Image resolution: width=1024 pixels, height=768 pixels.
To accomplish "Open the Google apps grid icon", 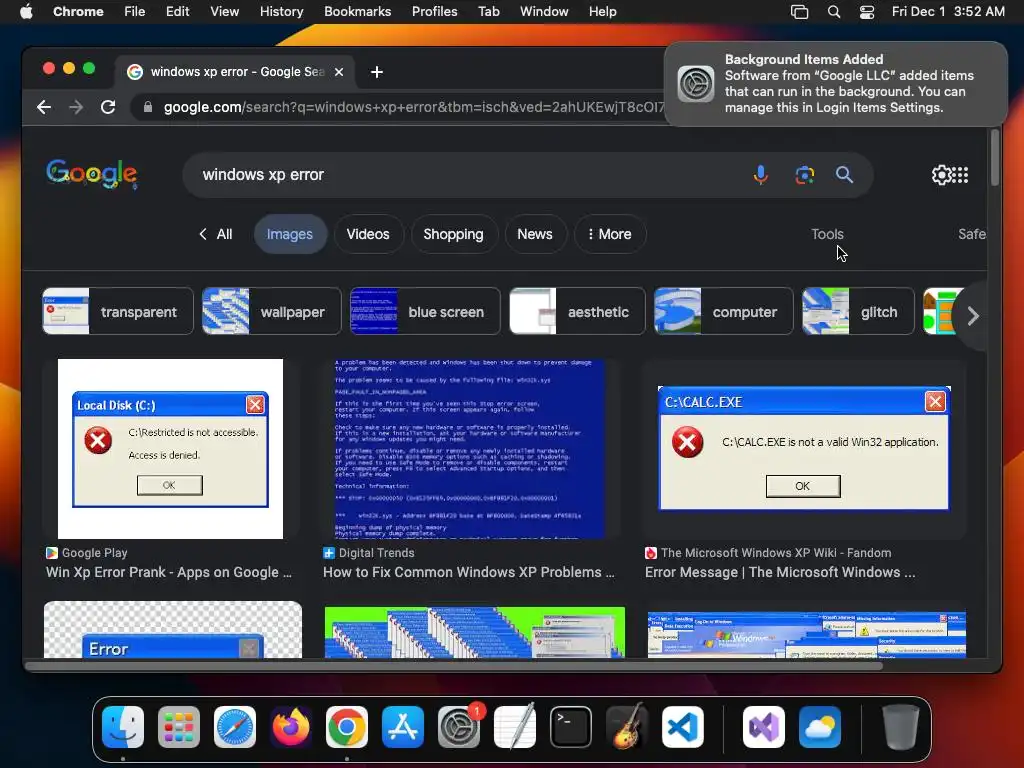I will (960, 174).
